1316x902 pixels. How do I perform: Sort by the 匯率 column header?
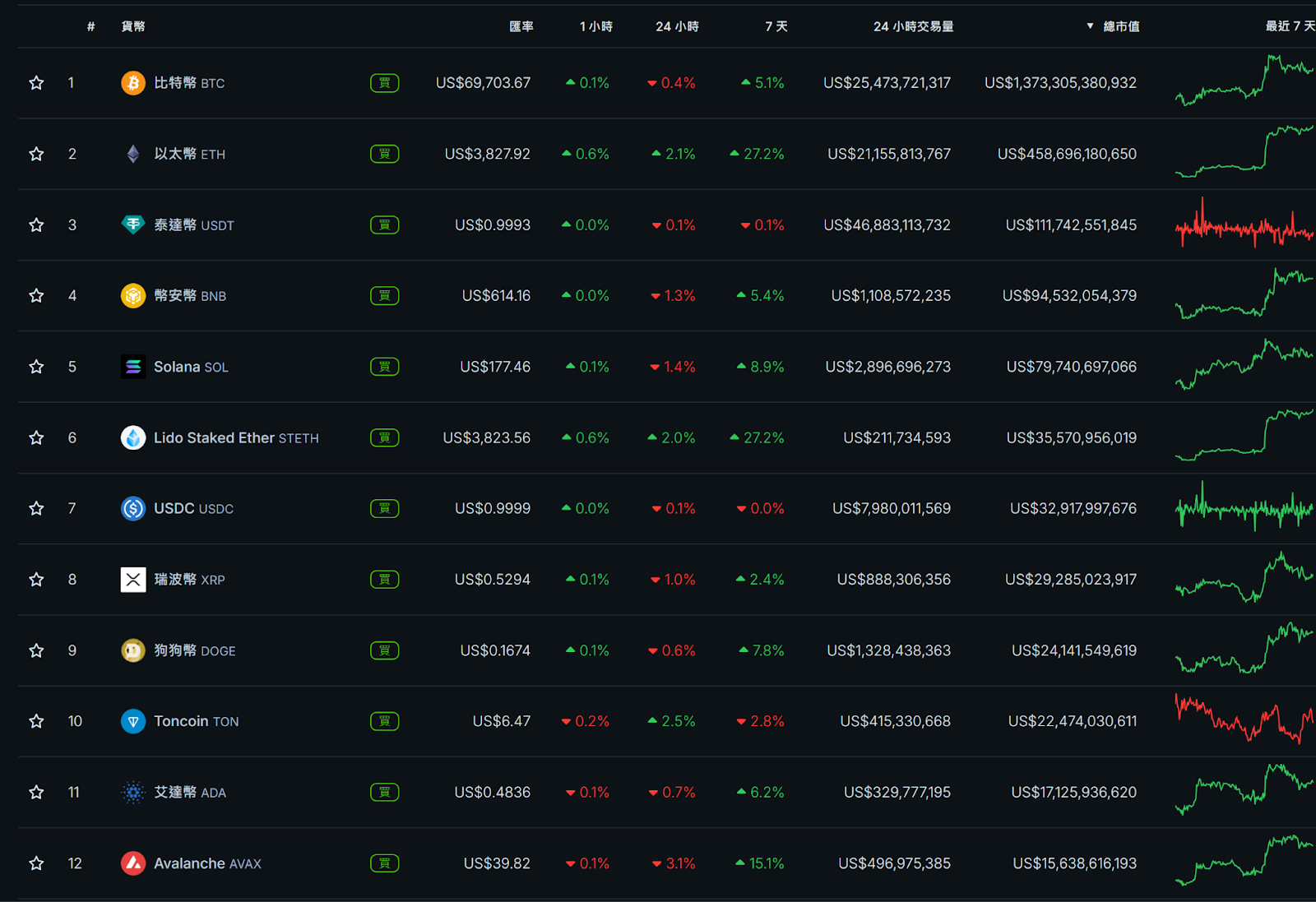pos(521,26)
